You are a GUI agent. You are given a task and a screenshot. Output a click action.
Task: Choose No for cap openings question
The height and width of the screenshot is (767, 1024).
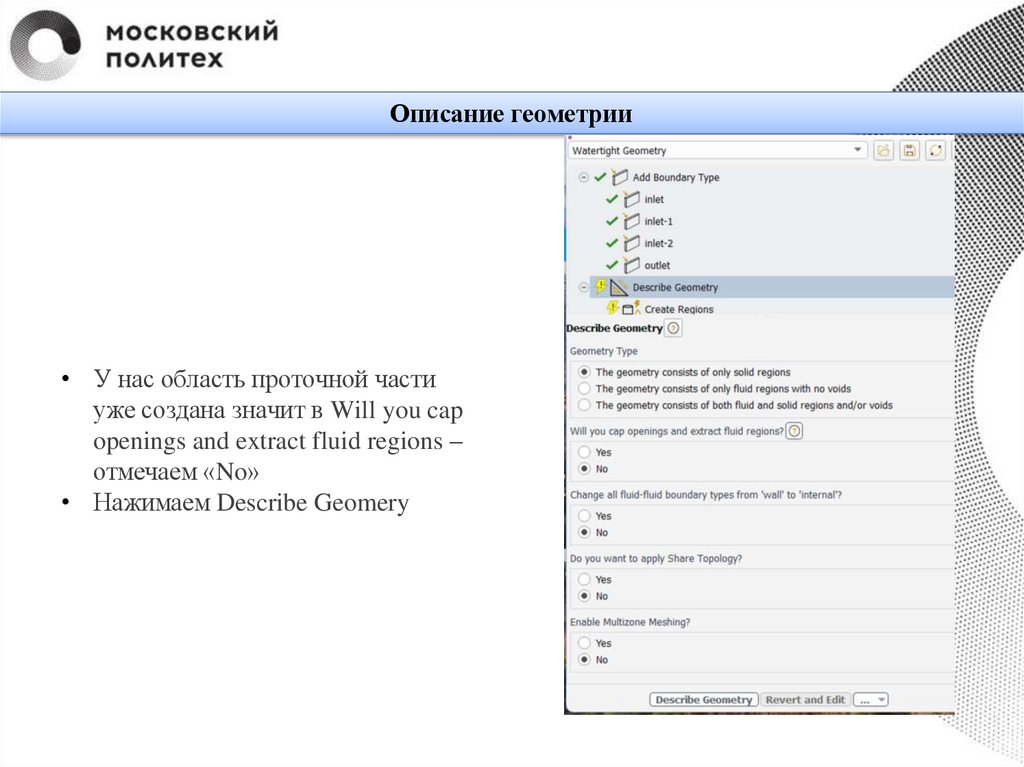pos(584,468)
